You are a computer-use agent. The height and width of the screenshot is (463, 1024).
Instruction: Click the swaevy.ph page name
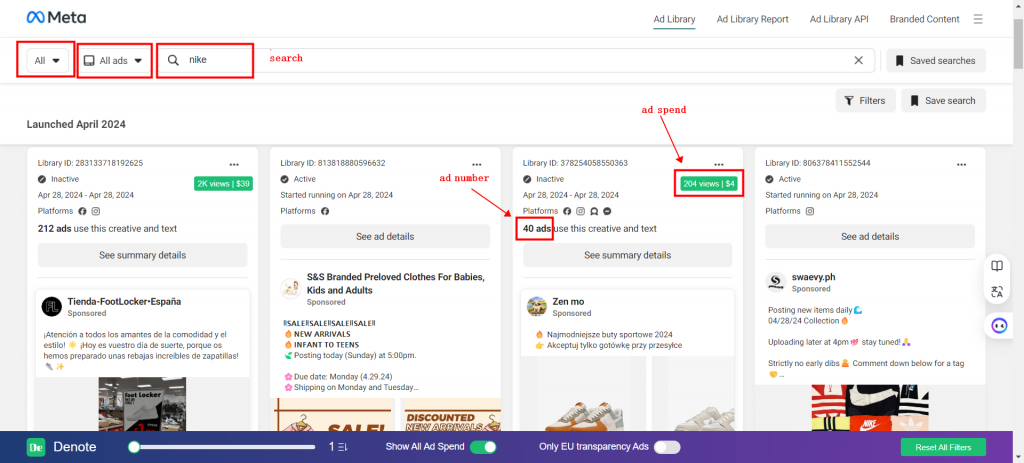814,277
